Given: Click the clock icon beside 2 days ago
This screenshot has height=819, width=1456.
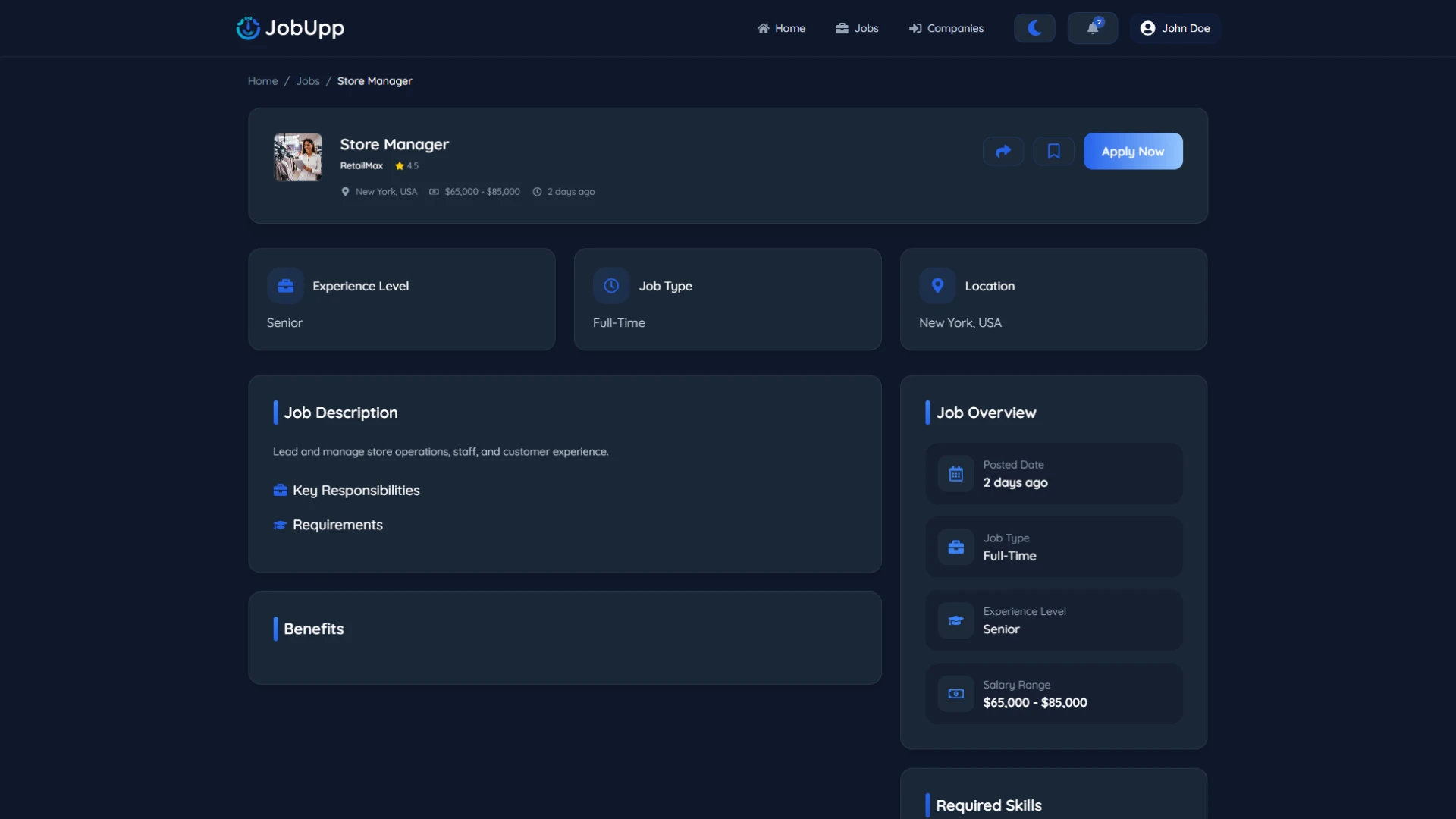Looking at the screenshot, I should click(537, 192).
